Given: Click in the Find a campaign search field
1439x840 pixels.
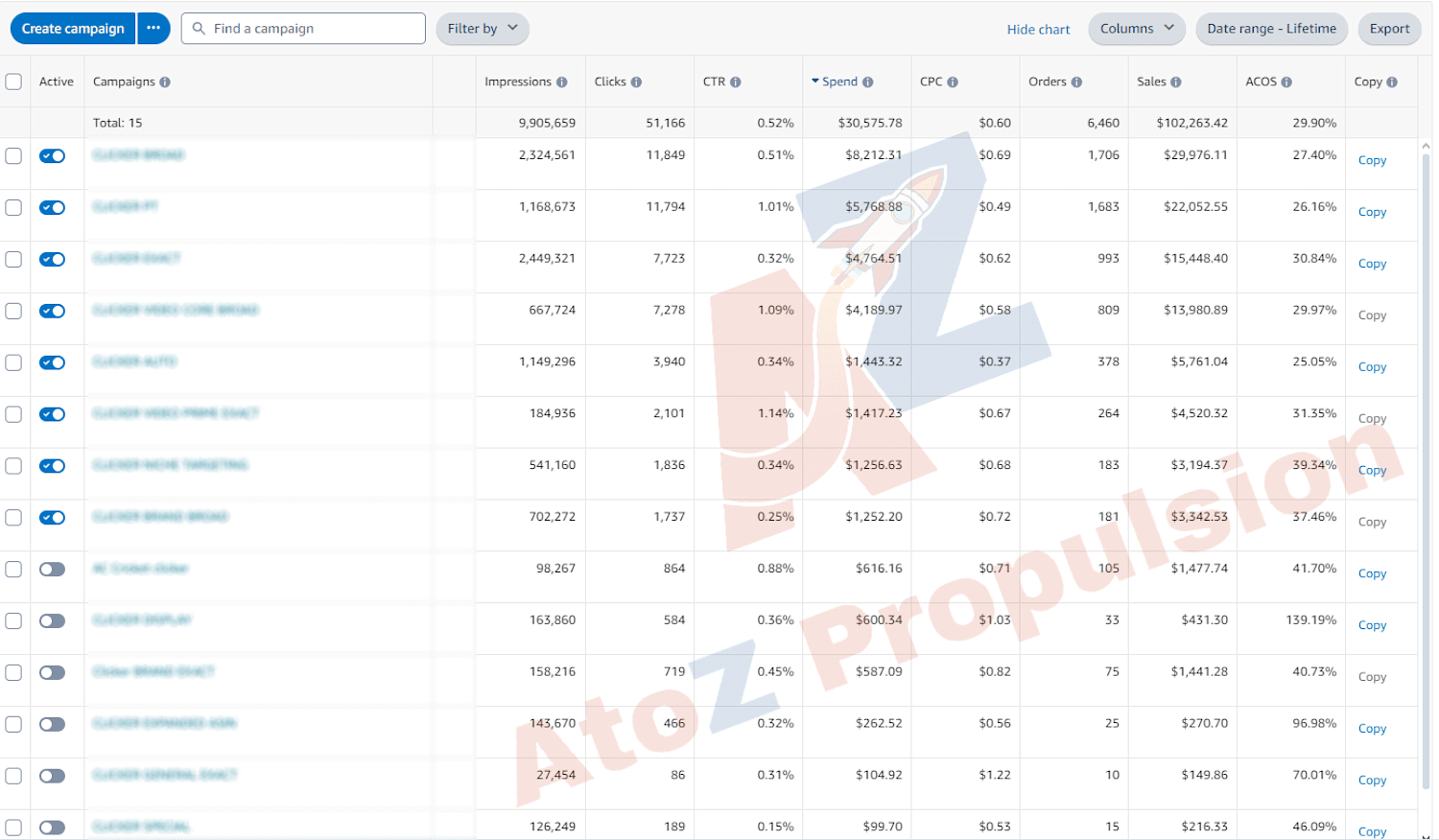Looking at the screenshot, I should pos(303,29).
